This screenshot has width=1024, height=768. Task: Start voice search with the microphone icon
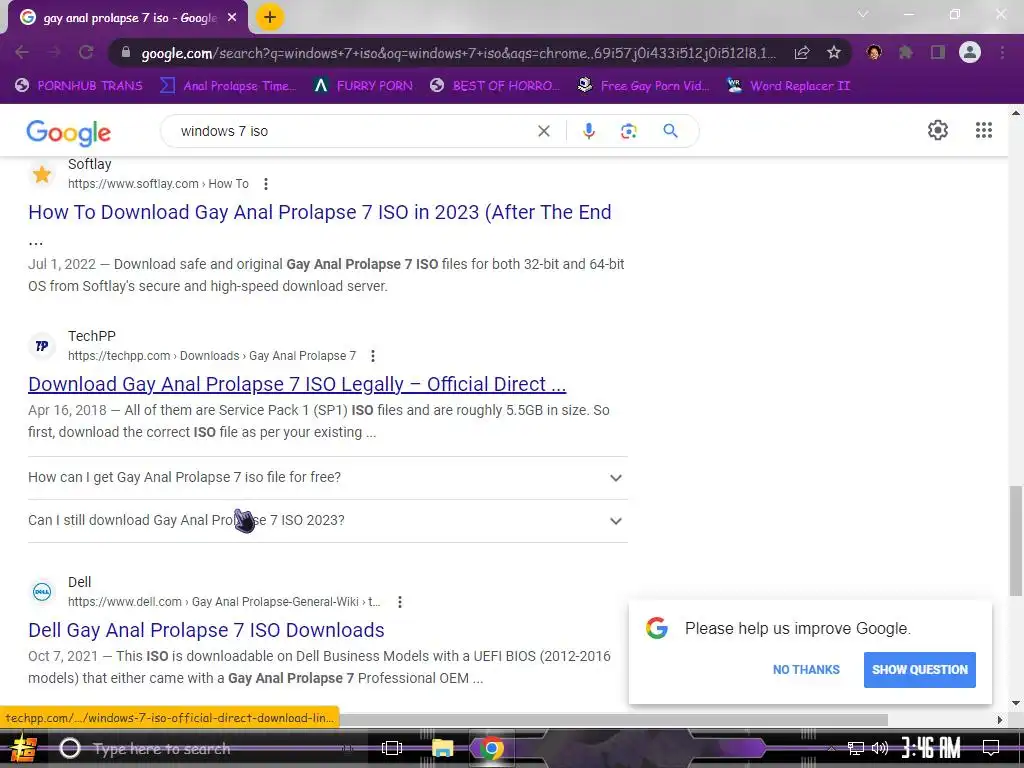click(588, 131)
